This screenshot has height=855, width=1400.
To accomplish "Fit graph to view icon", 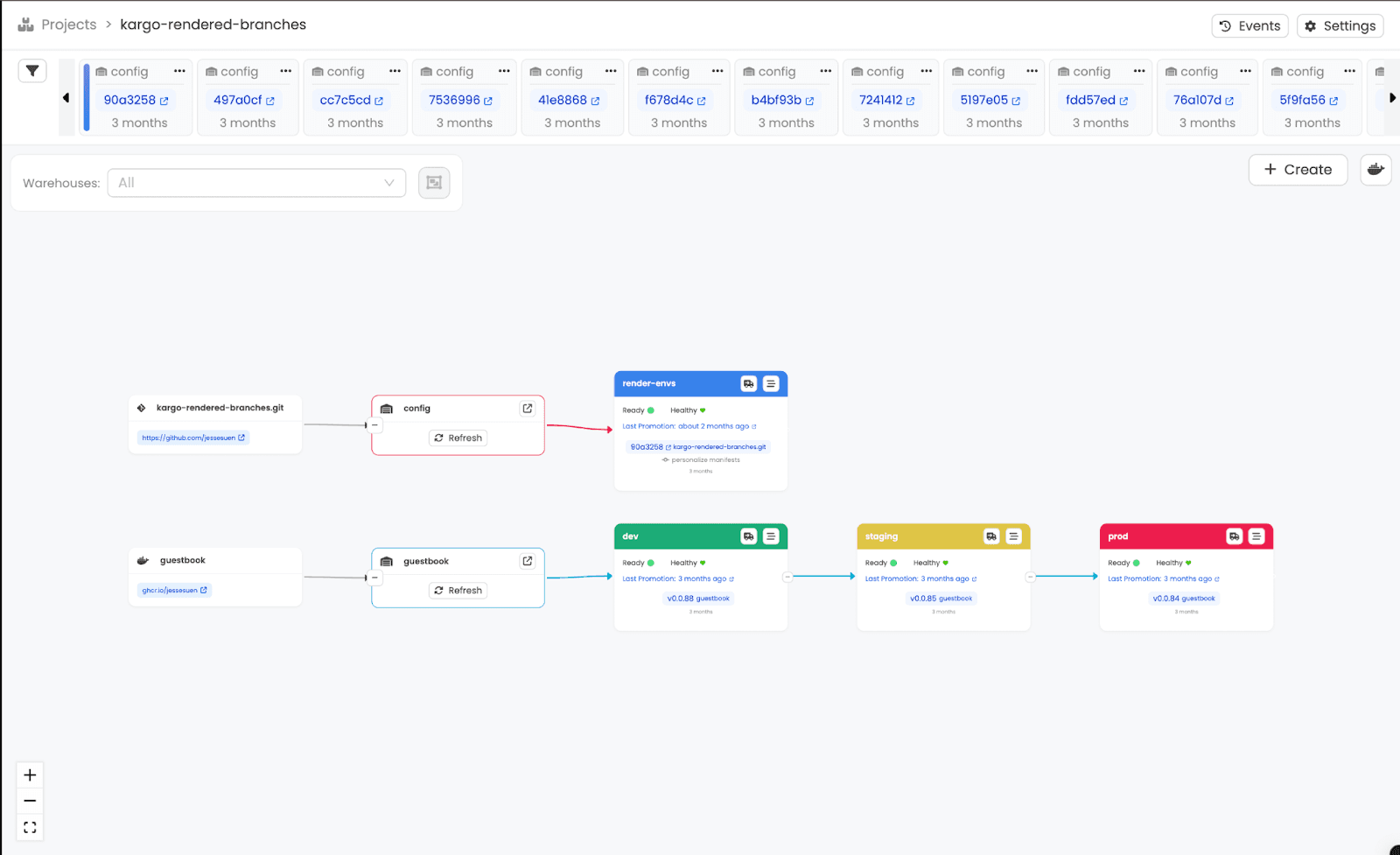I will [30, 827].
